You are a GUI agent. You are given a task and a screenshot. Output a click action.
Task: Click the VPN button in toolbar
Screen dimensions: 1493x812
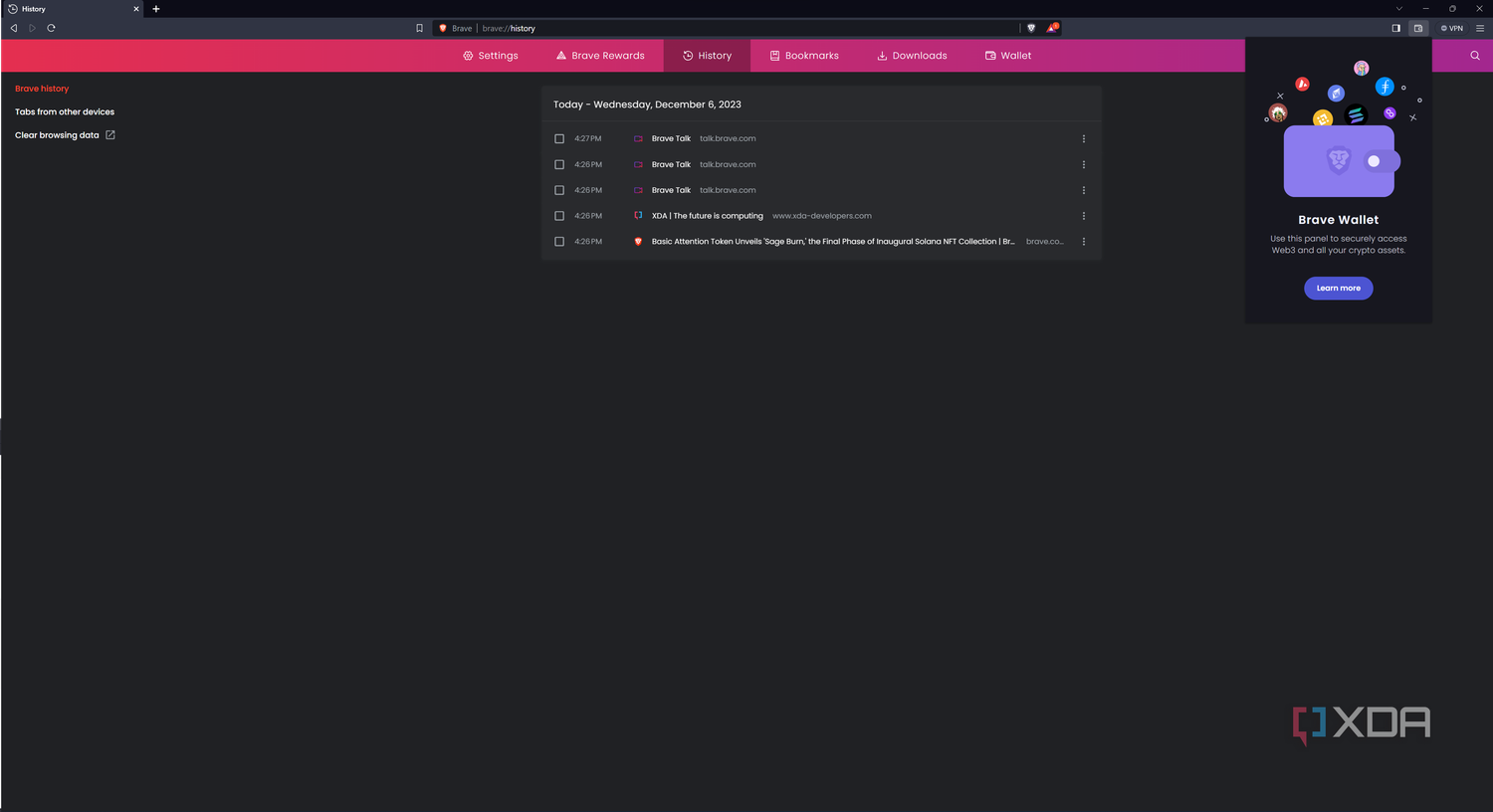coord(1452,28)
